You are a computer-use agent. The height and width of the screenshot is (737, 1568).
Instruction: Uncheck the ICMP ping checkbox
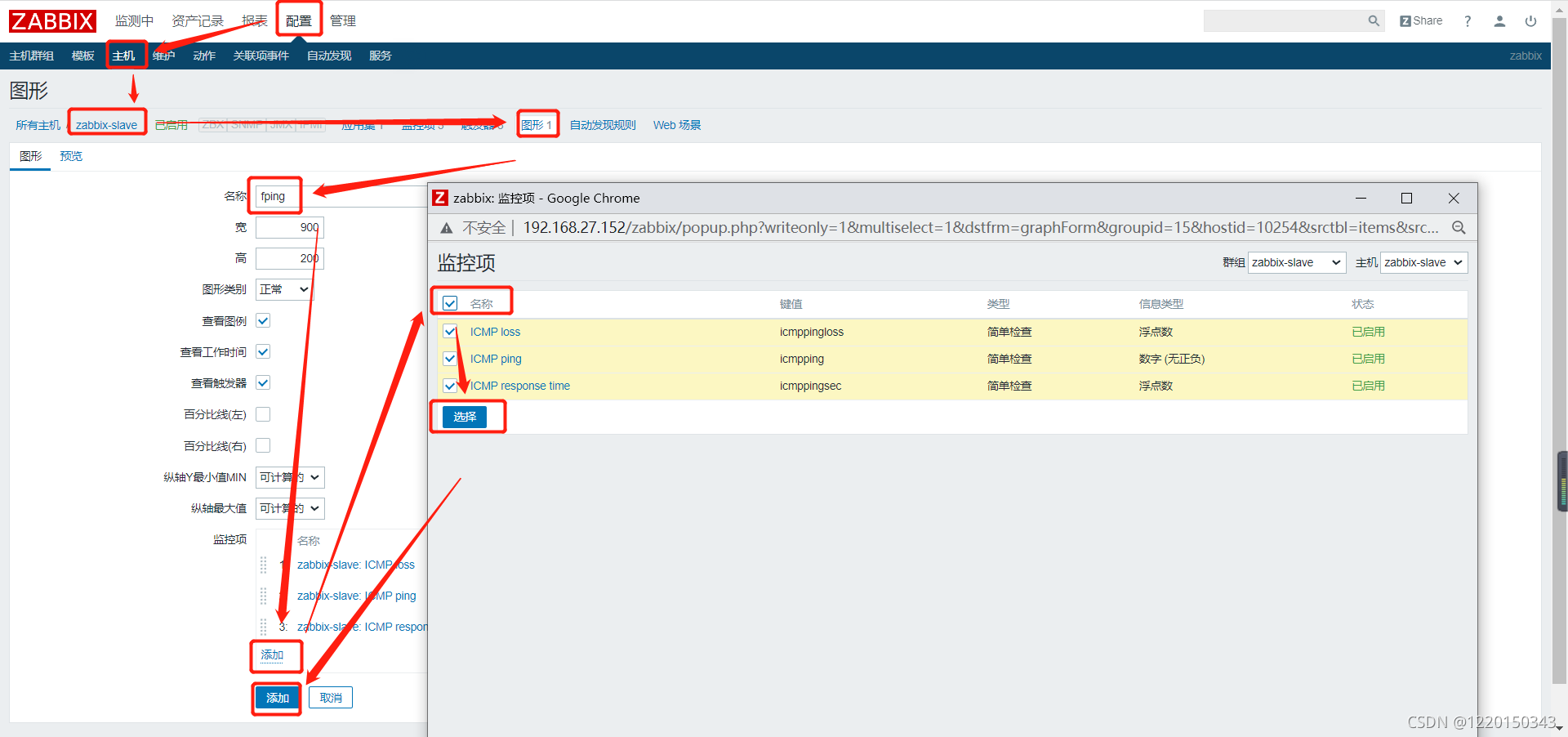[x=450, y=359]
